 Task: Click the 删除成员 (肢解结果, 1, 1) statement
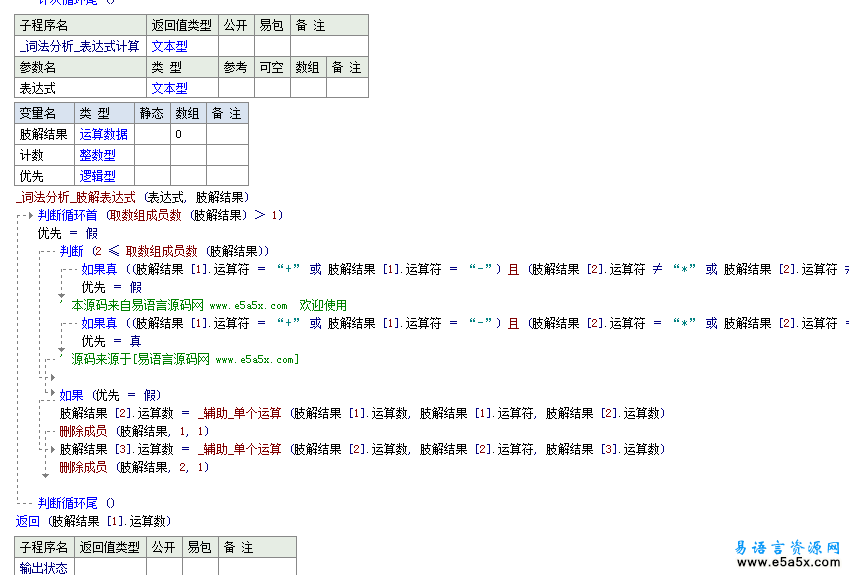point(134,431)
